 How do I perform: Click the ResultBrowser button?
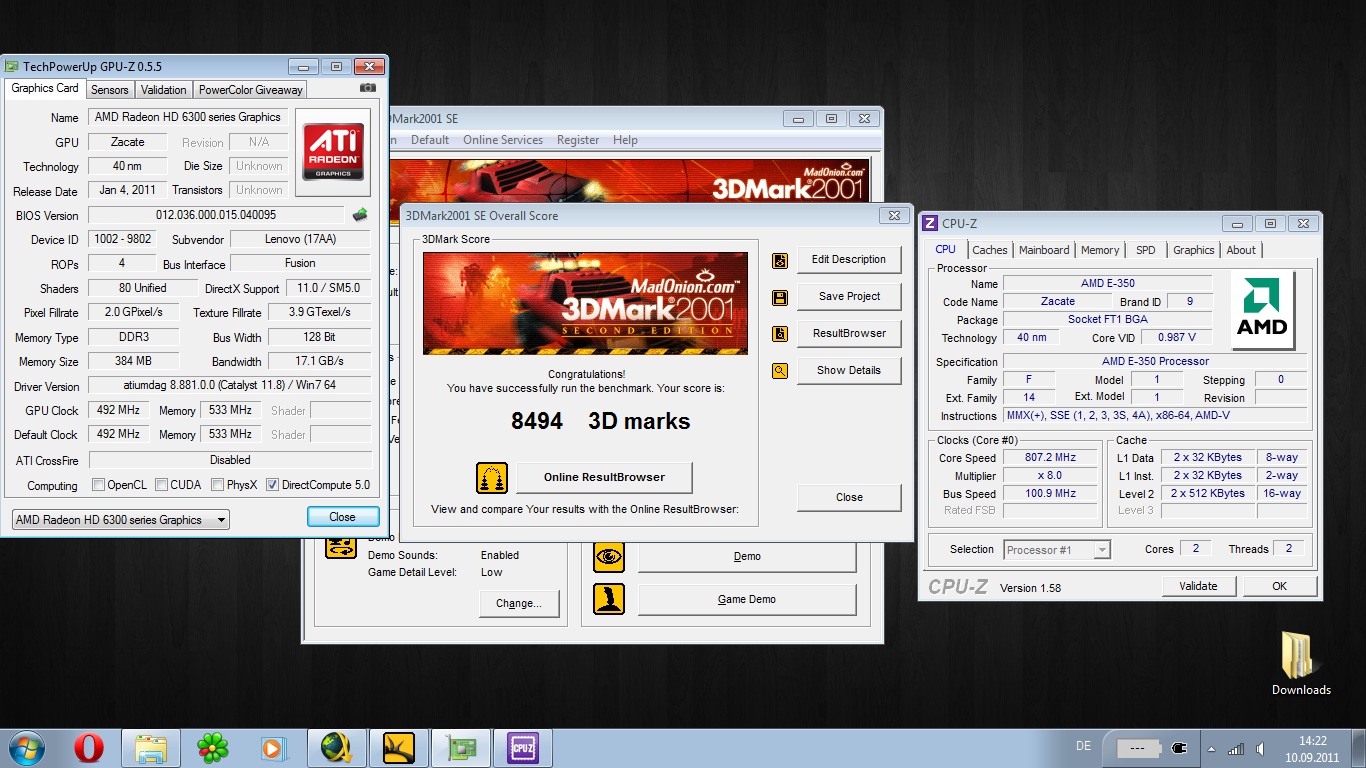click(849, 333)
